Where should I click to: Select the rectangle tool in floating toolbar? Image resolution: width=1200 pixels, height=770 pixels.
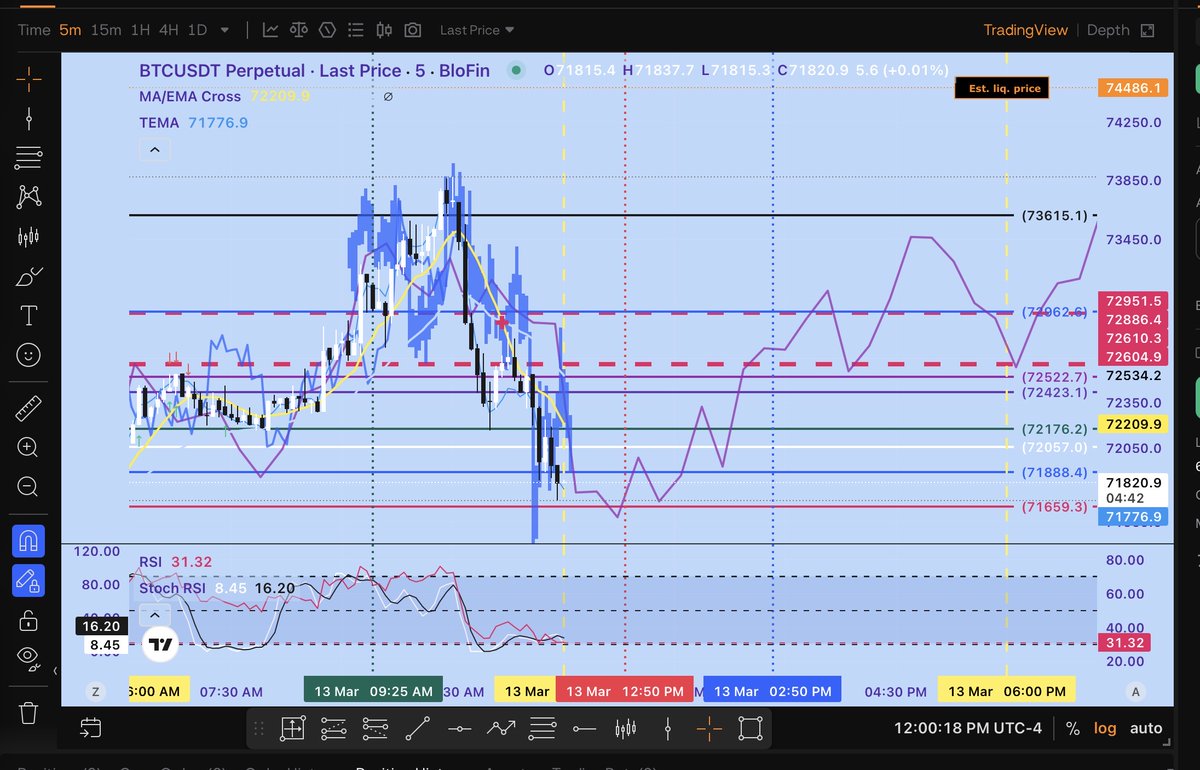(751, 728)
